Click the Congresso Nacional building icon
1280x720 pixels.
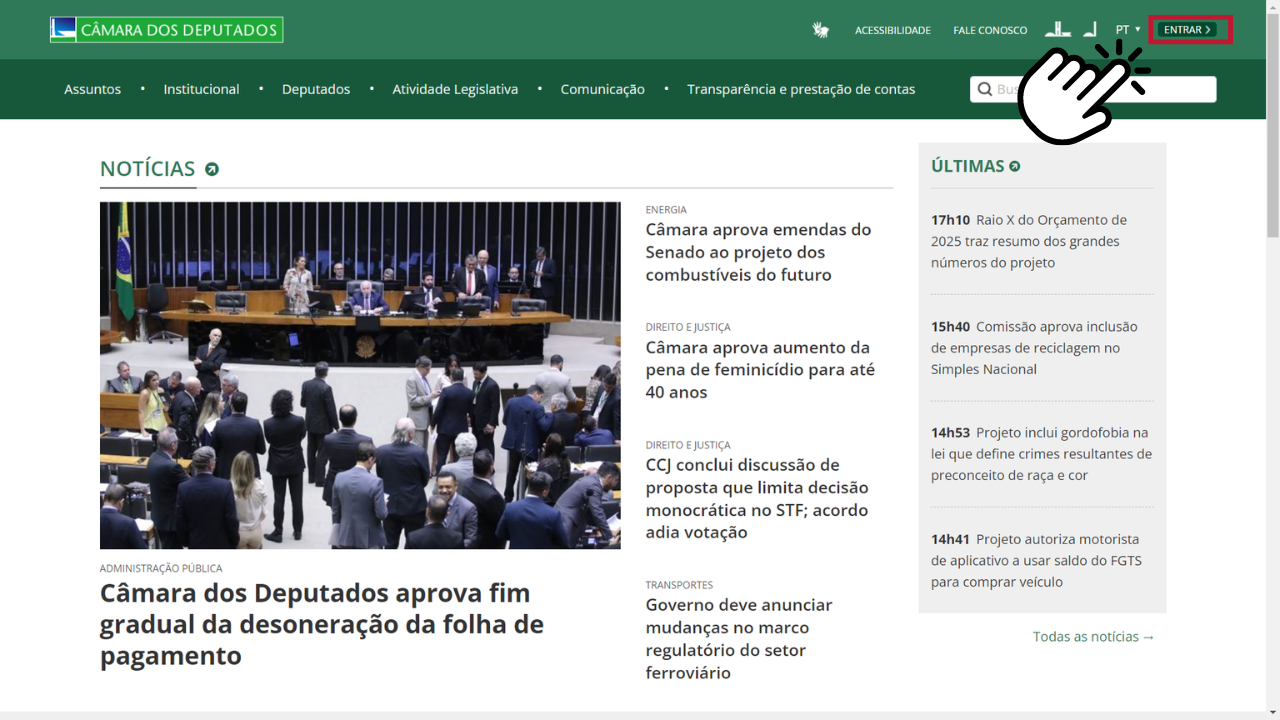tap(1058, 29)
